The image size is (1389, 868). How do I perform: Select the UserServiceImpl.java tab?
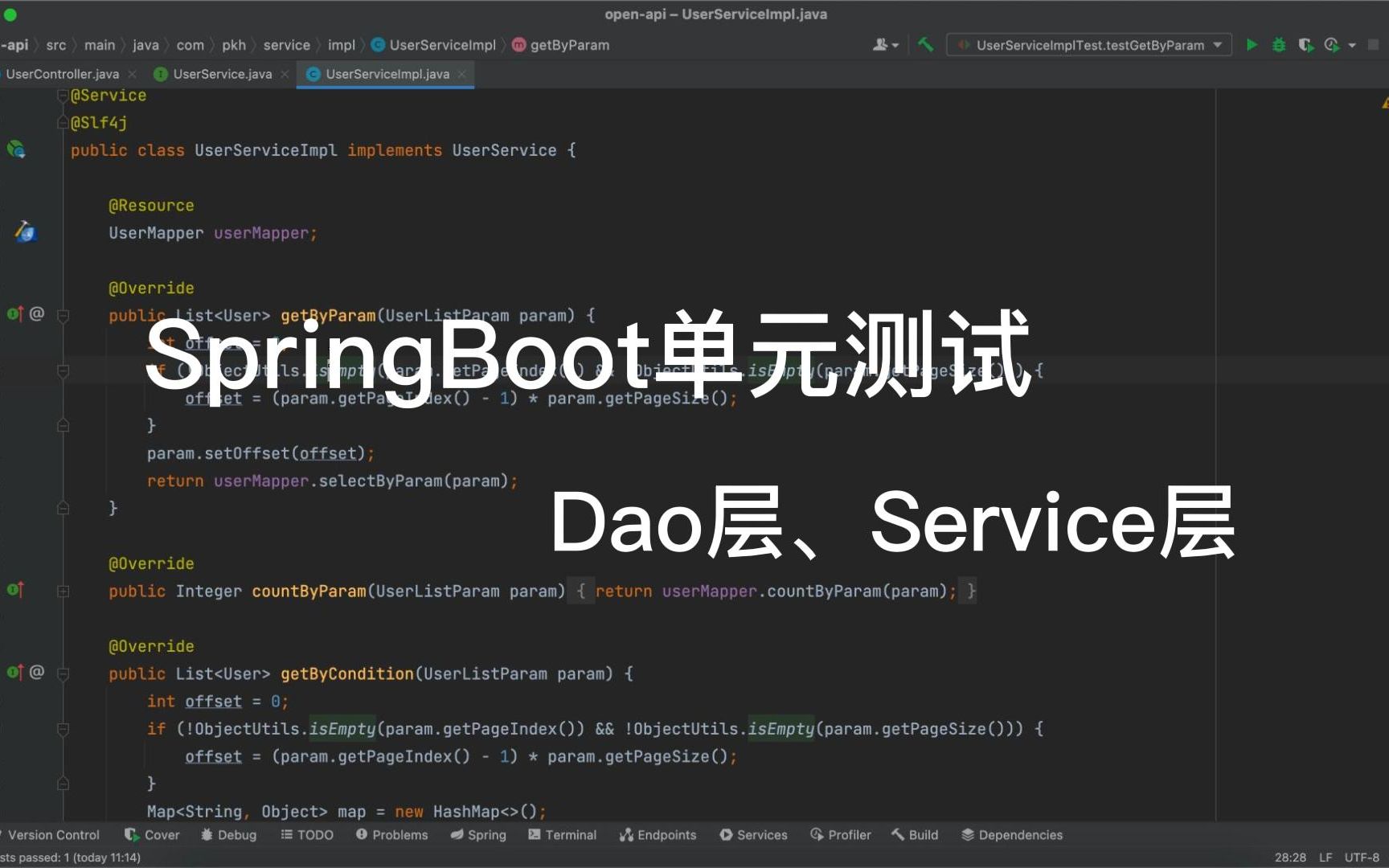pyautogui.click(x=387, y=74)
